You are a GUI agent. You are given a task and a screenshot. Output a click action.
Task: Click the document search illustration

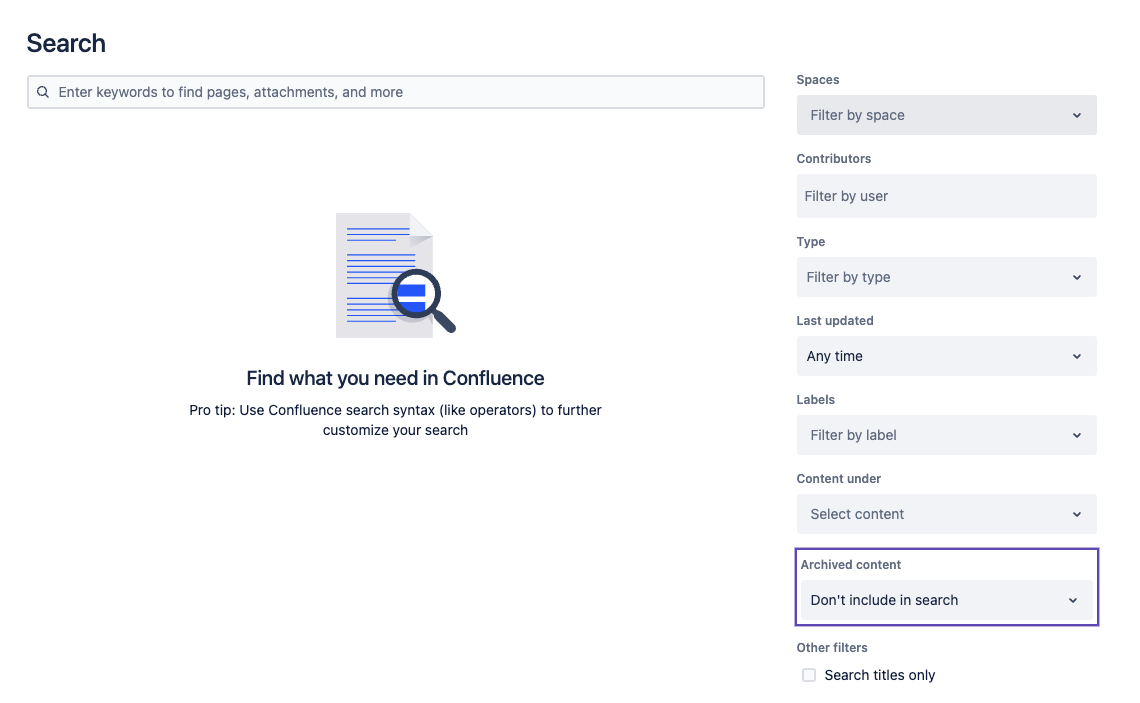pos(396,275)
